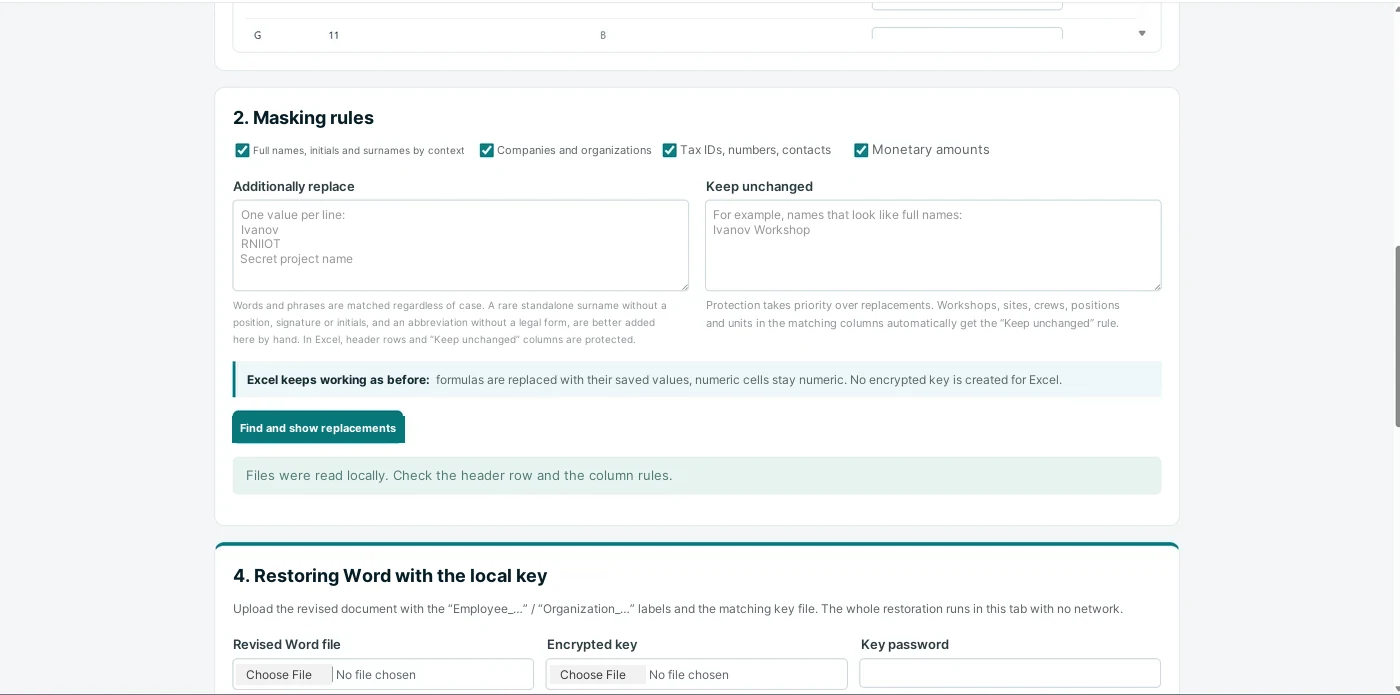Click 'Upload the revised document' instruction text
Screen dimensions: 1400x695
(x=678, y=609)
